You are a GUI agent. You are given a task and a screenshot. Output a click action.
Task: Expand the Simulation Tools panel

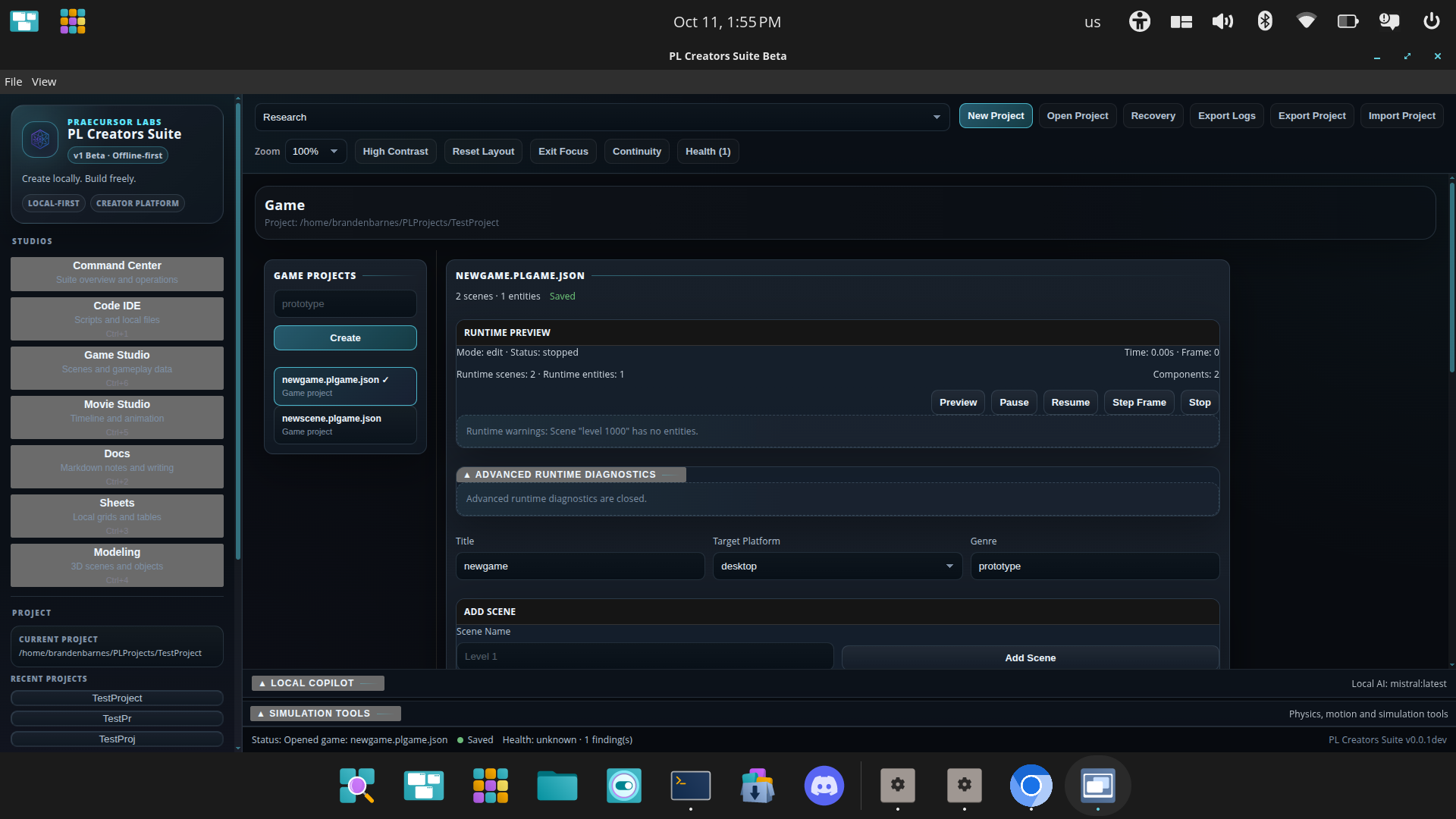325,714
